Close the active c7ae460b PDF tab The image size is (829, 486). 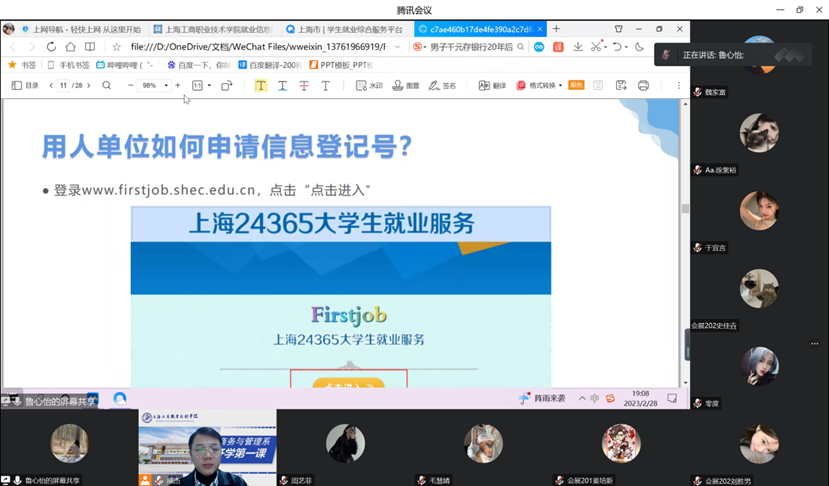coord(540,29)
